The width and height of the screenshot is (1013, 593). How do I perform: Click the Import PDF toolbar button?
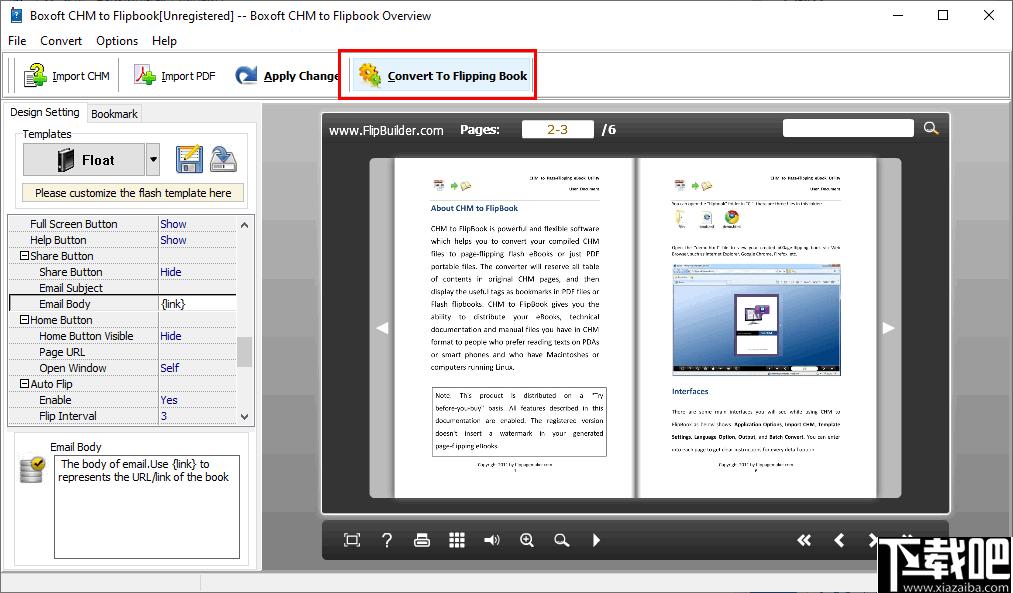174,76
